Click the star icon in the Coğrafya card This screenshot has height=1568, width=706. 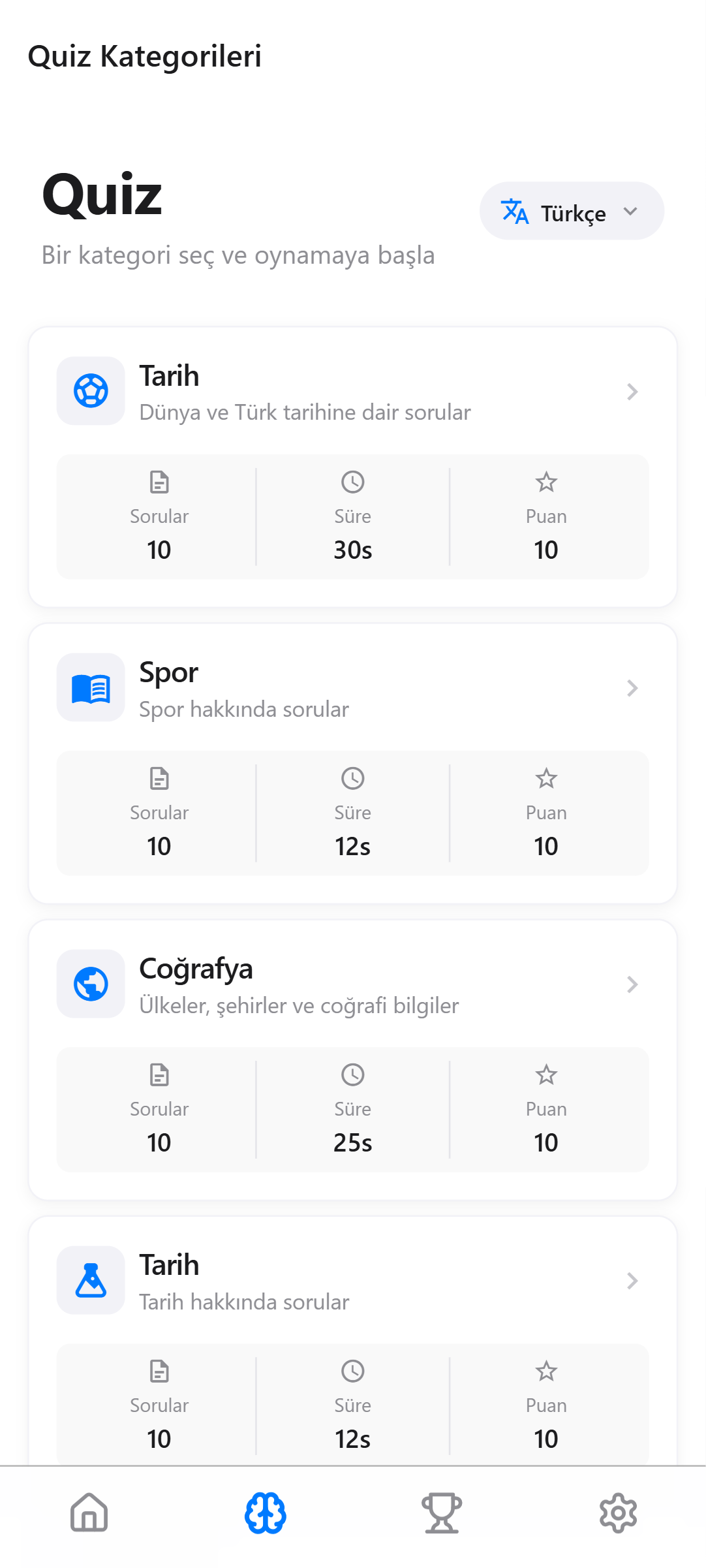pos(546,1074)
